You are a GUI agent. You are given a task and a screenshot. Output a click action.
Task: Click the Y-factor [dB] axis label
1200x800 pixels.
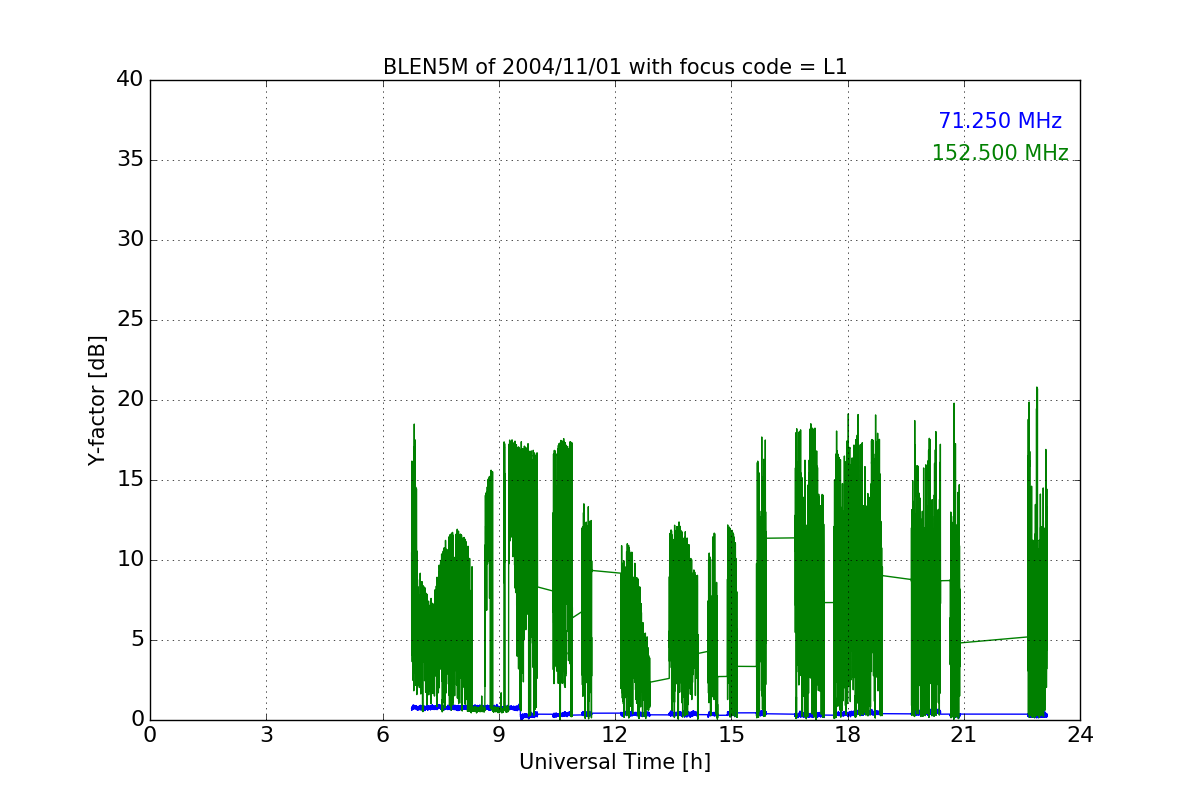(97, 400)
